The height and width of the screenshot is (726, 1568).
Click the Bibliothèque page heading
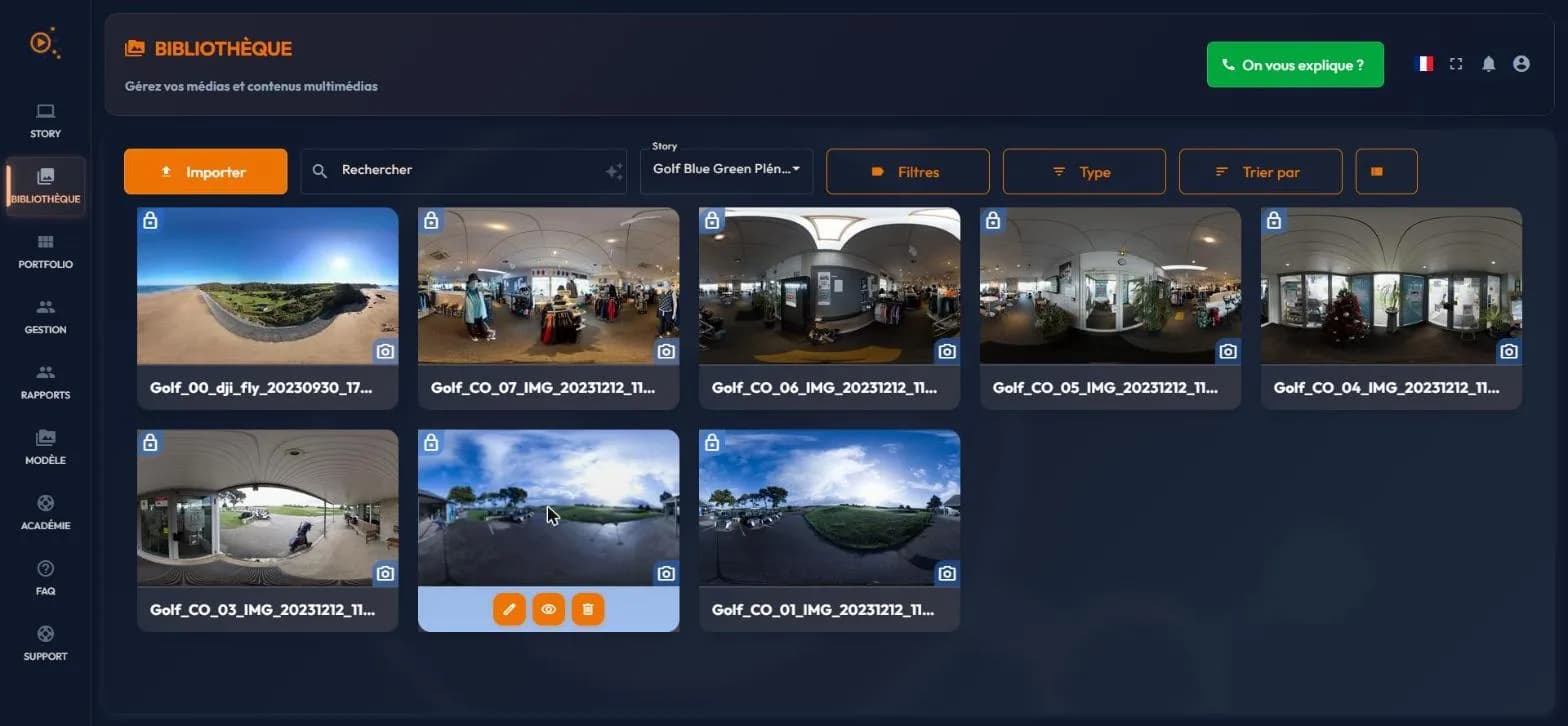pyautogui.click(x=223, y=48)
